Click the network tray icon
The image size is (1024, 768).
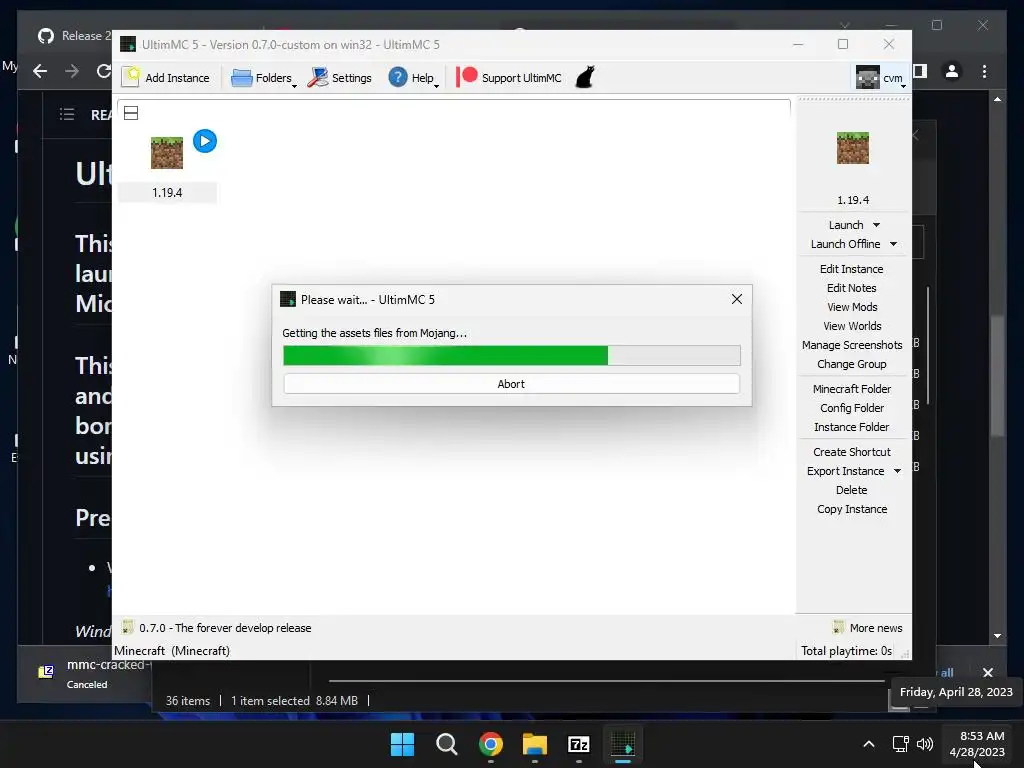[x=901, y=744]
